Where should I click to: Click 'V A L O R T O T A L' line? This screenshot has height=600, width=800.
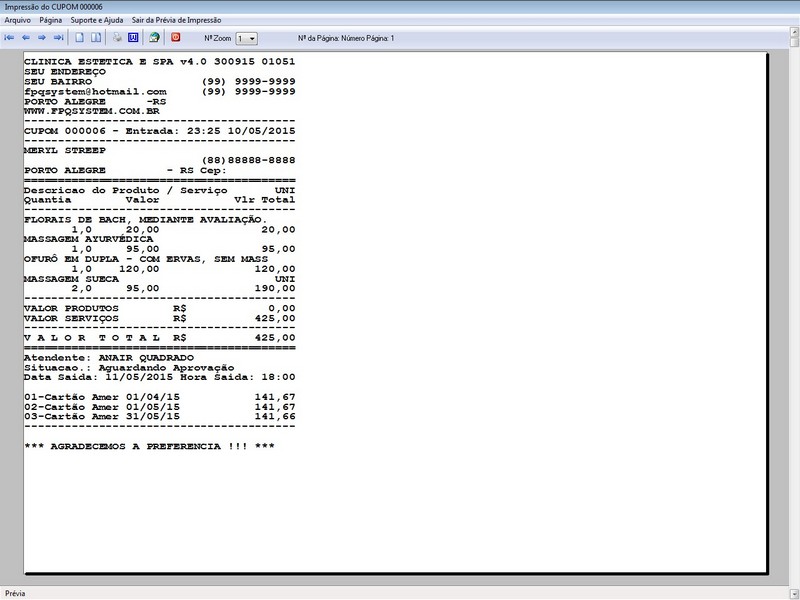(x=160, y=338)
